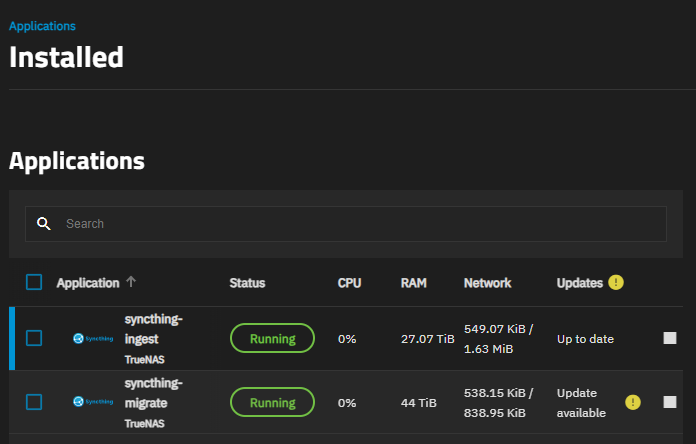Sort the table by CPU column
Image resolution: width=696 pixels, height=444 pixels.
coord(349,283)
